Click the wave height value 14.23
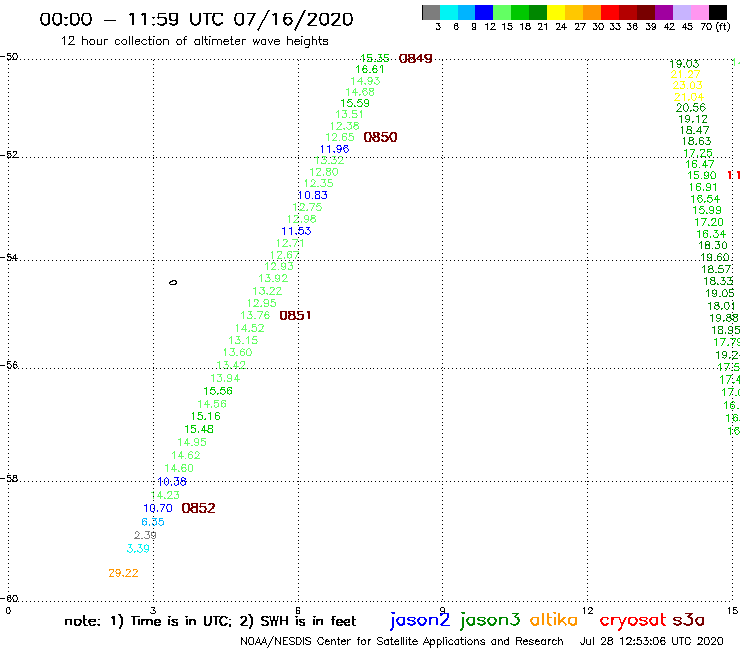740x650 pixels. [x=165, y=495]
